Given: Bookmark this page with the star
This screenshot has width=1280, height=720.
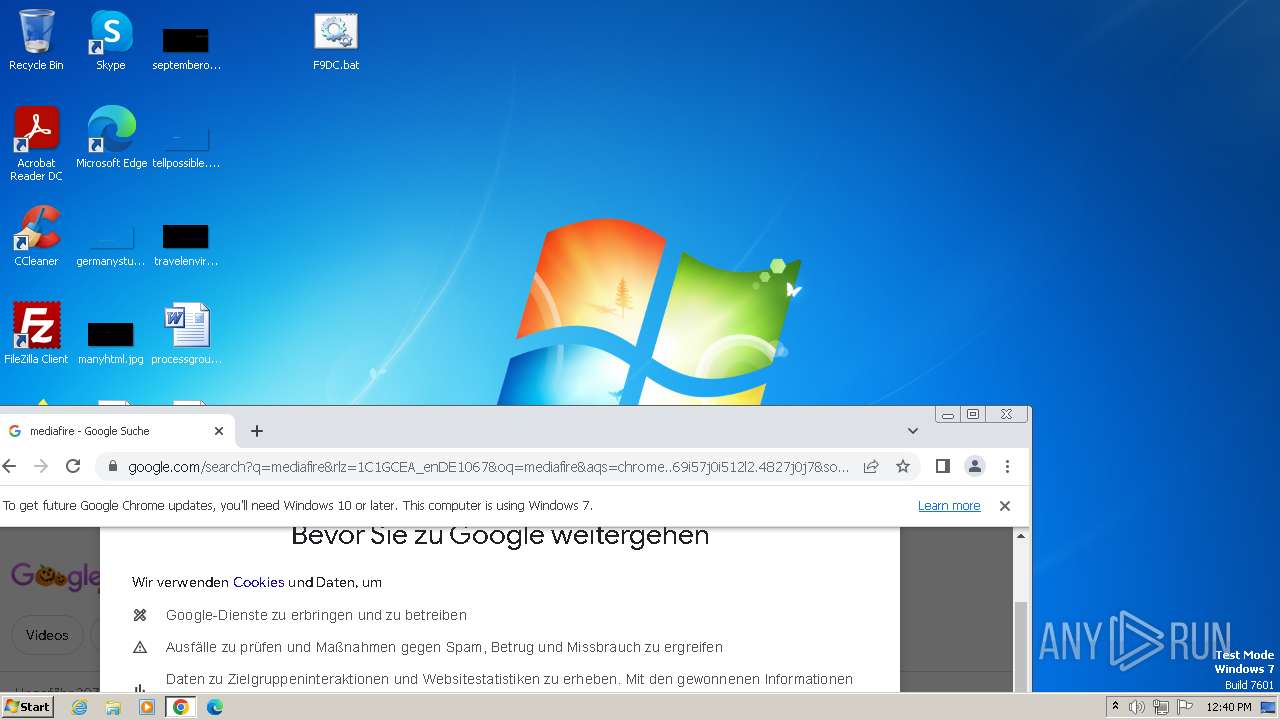Looking at the screenshot, I should pos(903,466).
